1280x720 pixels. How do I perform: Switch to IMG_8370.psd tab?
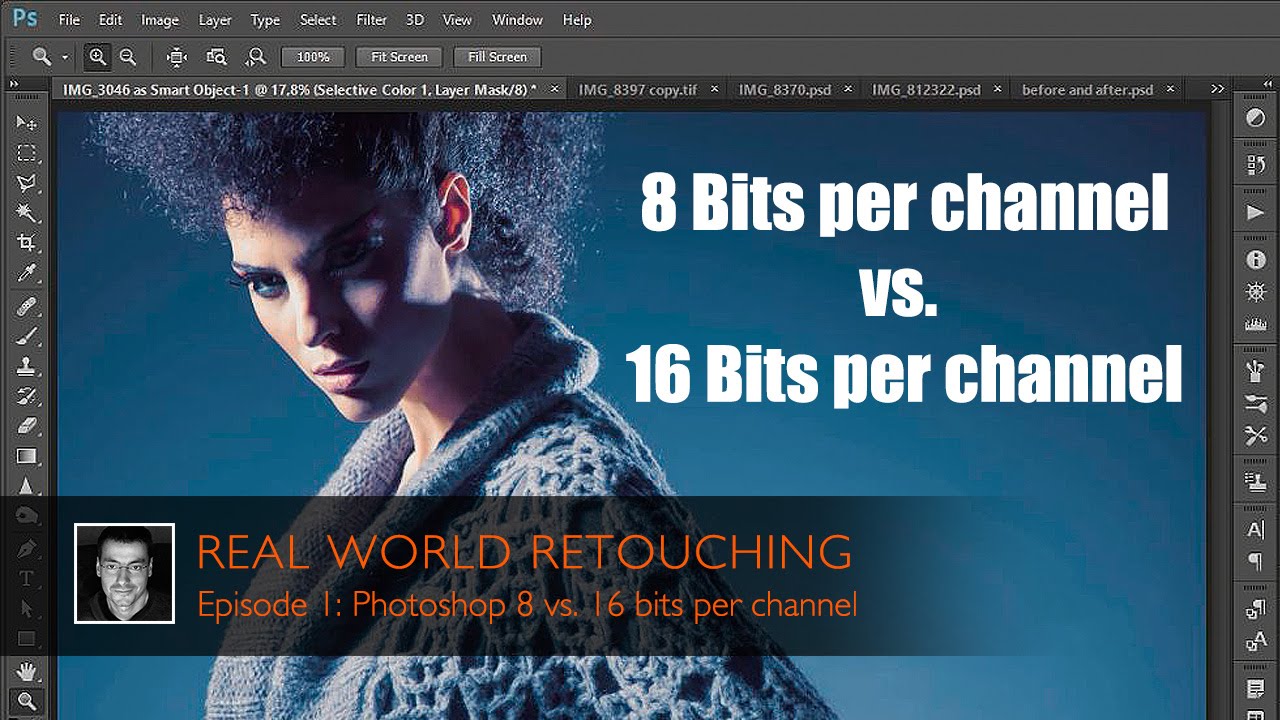(x=785, y=89)
